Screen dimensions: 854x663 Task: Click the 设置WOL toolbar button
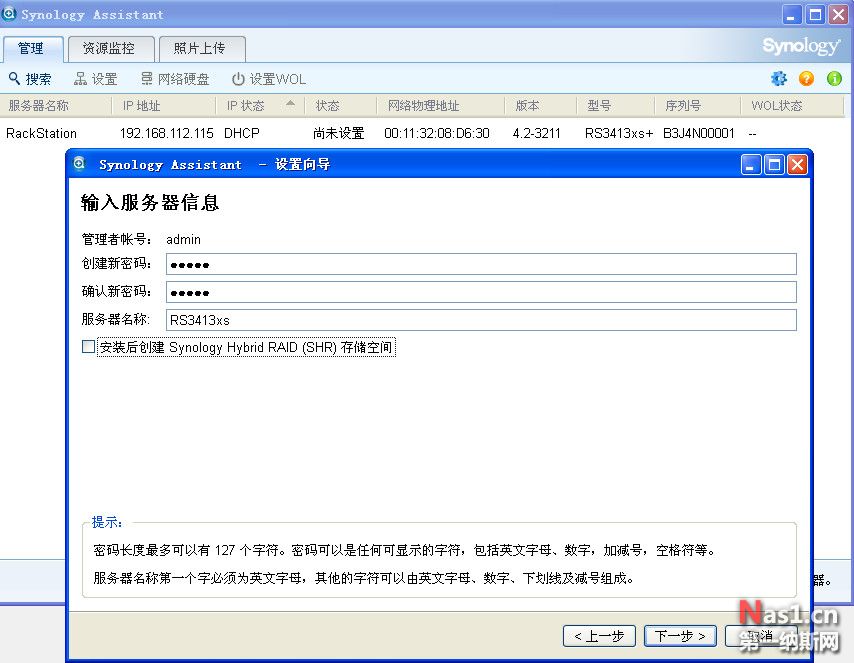click(269, 79)
